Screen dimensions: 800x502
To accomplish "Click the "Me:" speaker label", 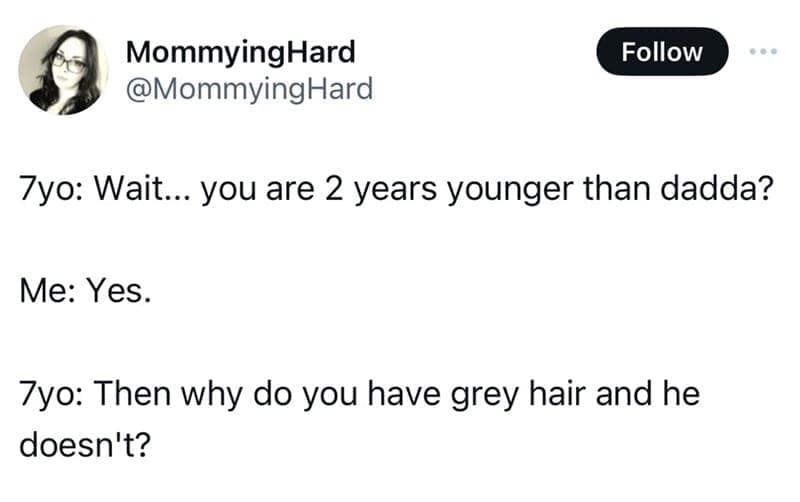I will [46, 292].
